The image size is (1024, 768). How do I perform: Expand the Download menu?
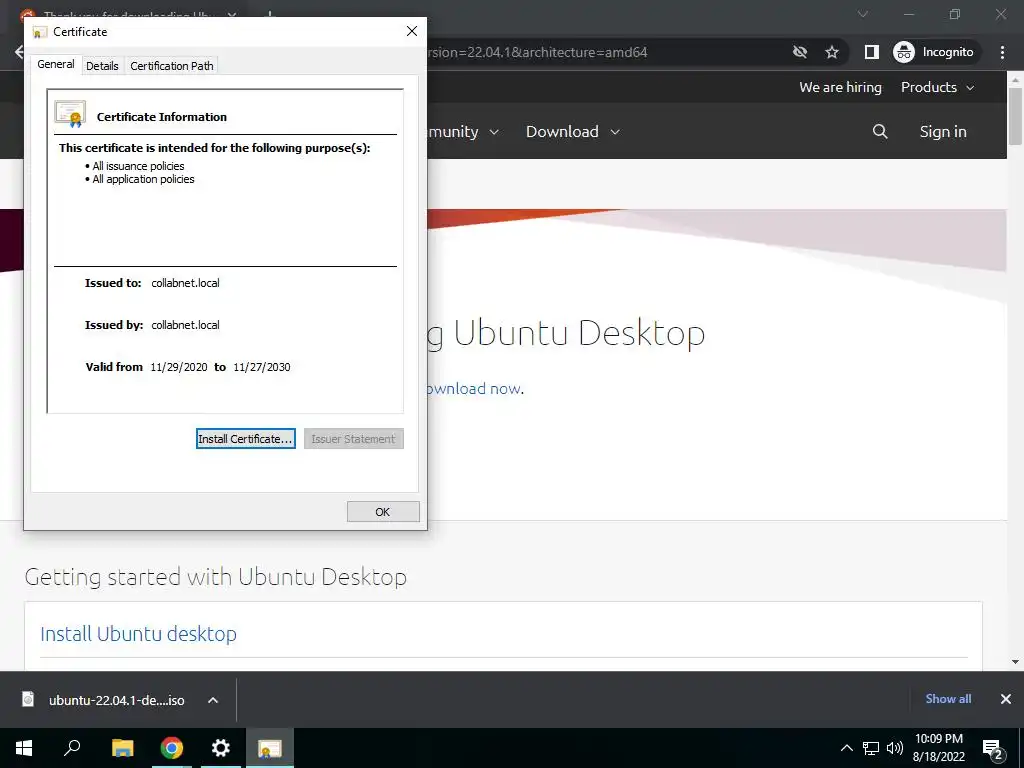pyautogui.click(x=573, y=131)
